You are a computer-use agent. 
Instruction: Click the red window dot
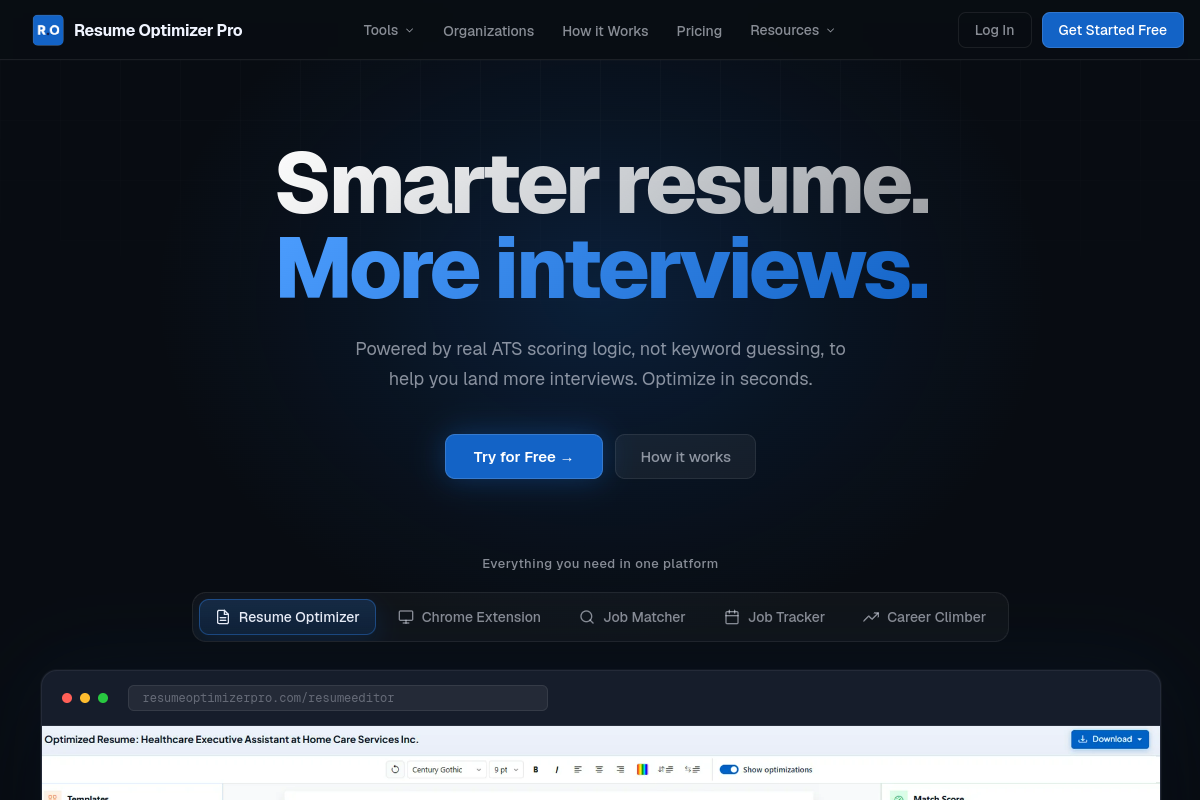pyautogui.click(x=67, y=698)
